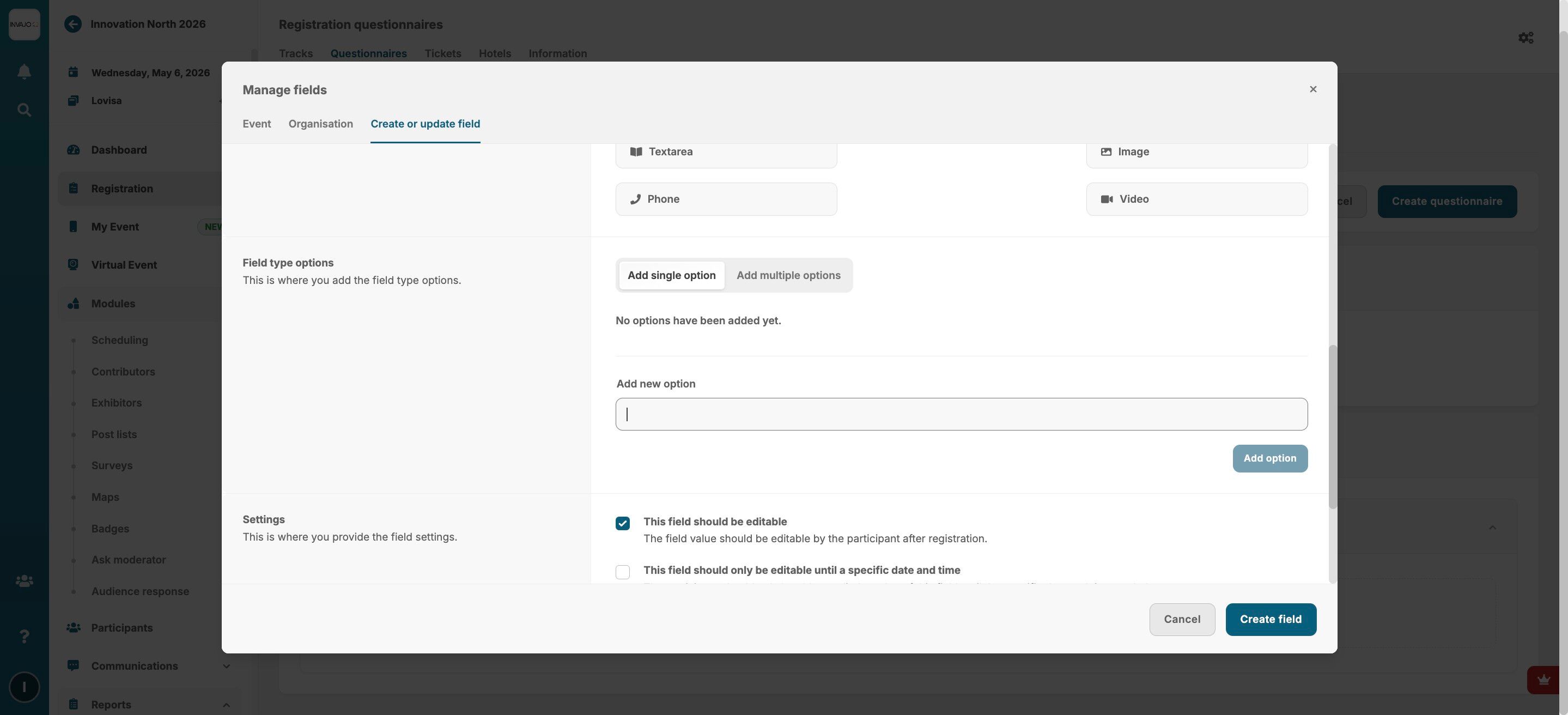The width and height of the screenshot is (1568, 715).
Task: Click the back arrow beside Innovation North 2026
Action: coord(73,25)
